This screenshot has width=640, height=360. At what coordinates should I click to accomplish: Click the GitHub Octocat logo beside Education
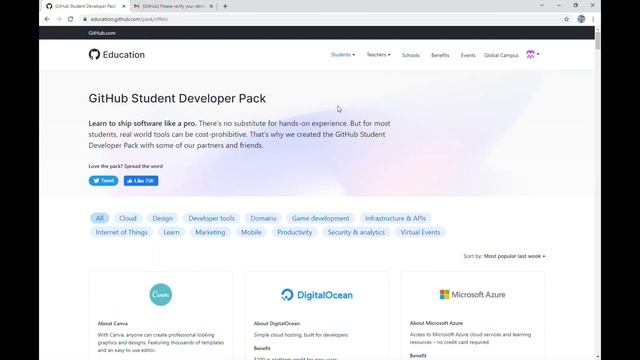point(94,54)
